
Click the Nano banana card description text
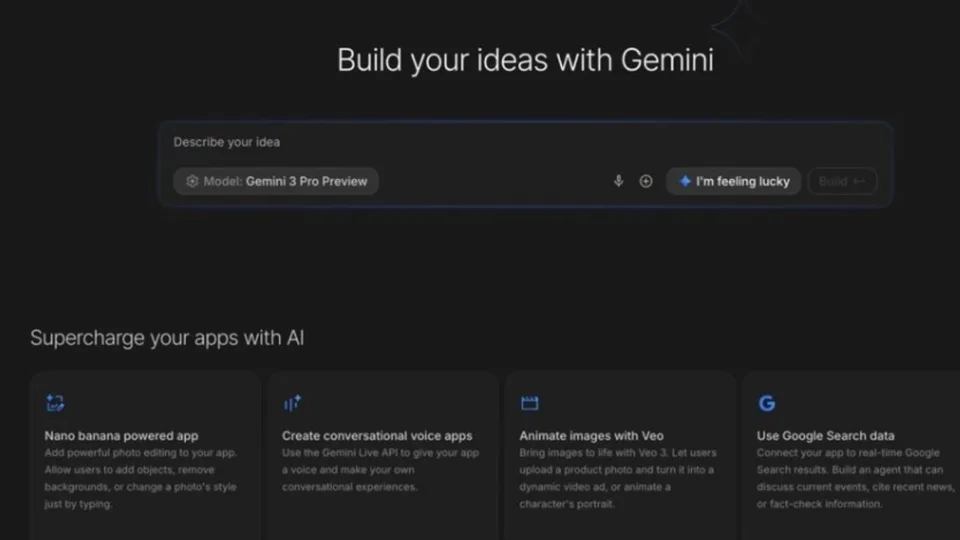click(x=140, y=479)
